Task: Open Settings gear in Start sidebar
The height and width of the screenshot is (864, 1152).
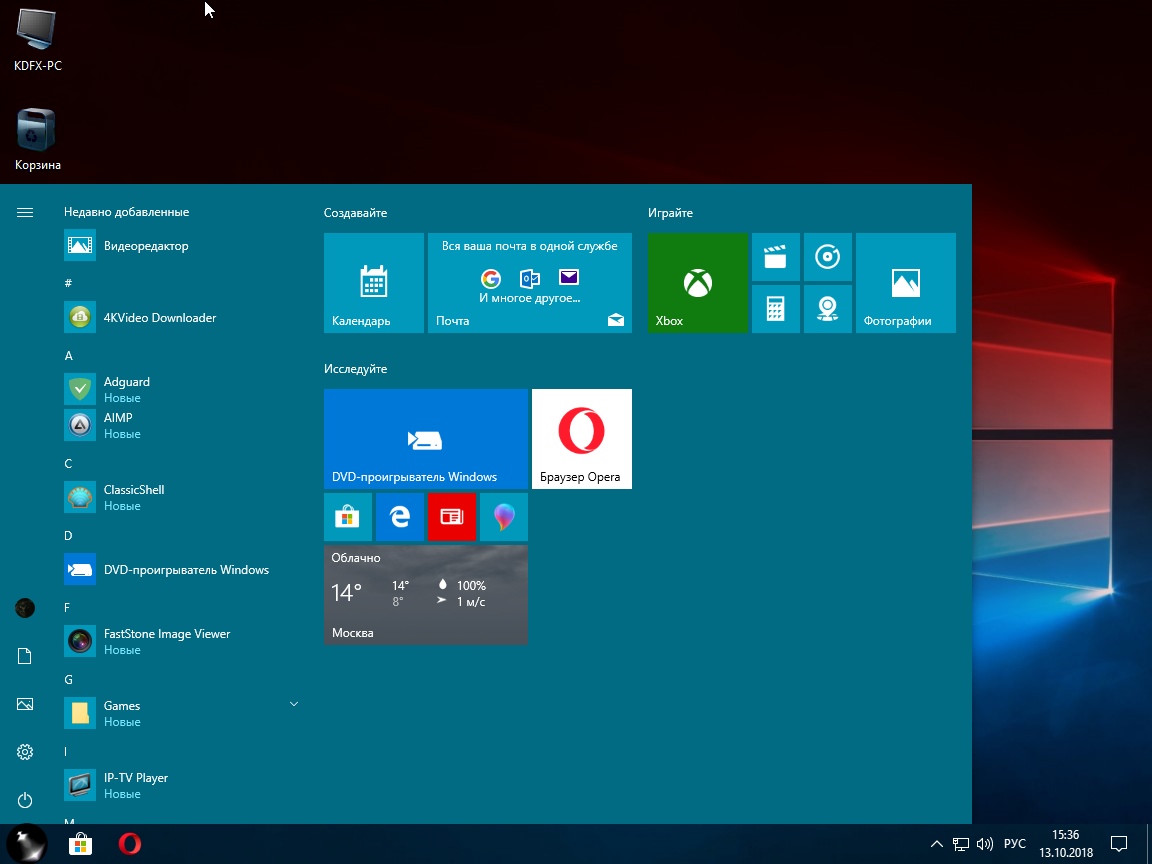Action: point(25,752)
